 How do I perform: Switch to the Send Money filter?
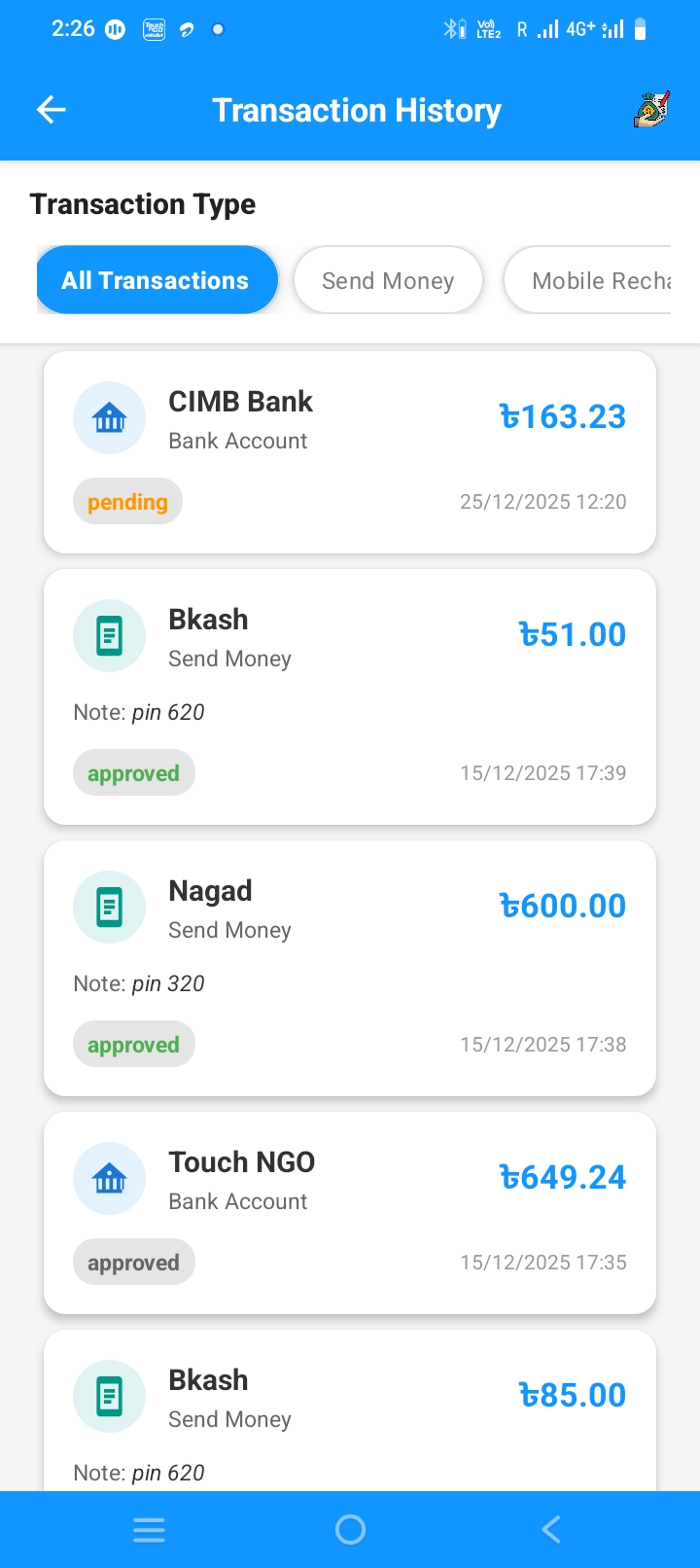click(388, 280)
